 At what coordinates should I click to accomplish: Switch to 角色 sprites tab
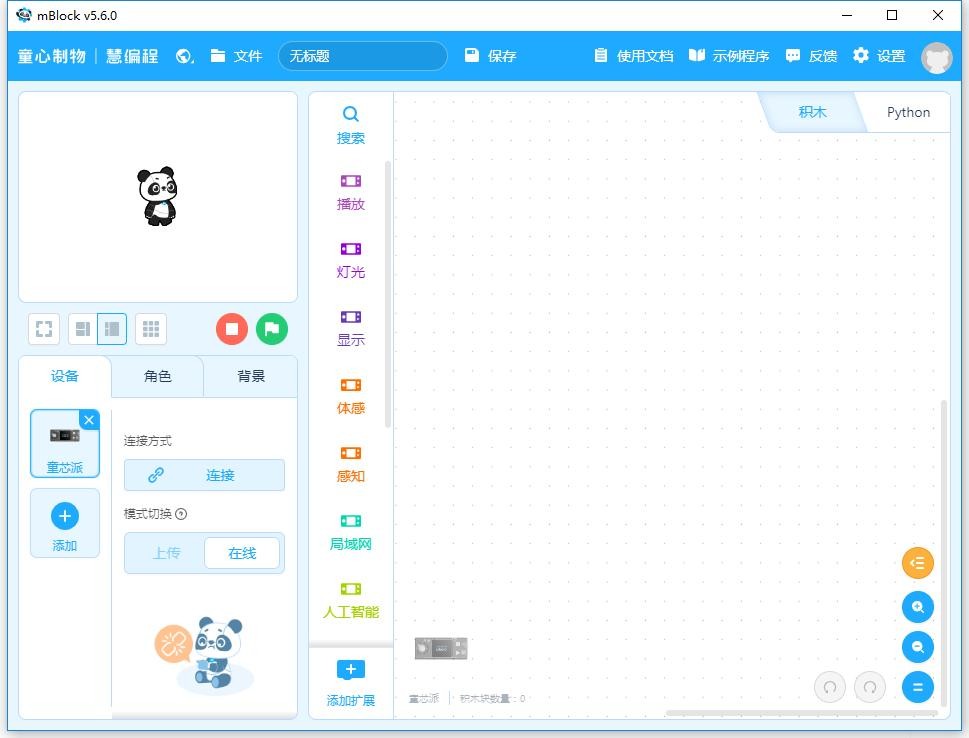point(158,376)
